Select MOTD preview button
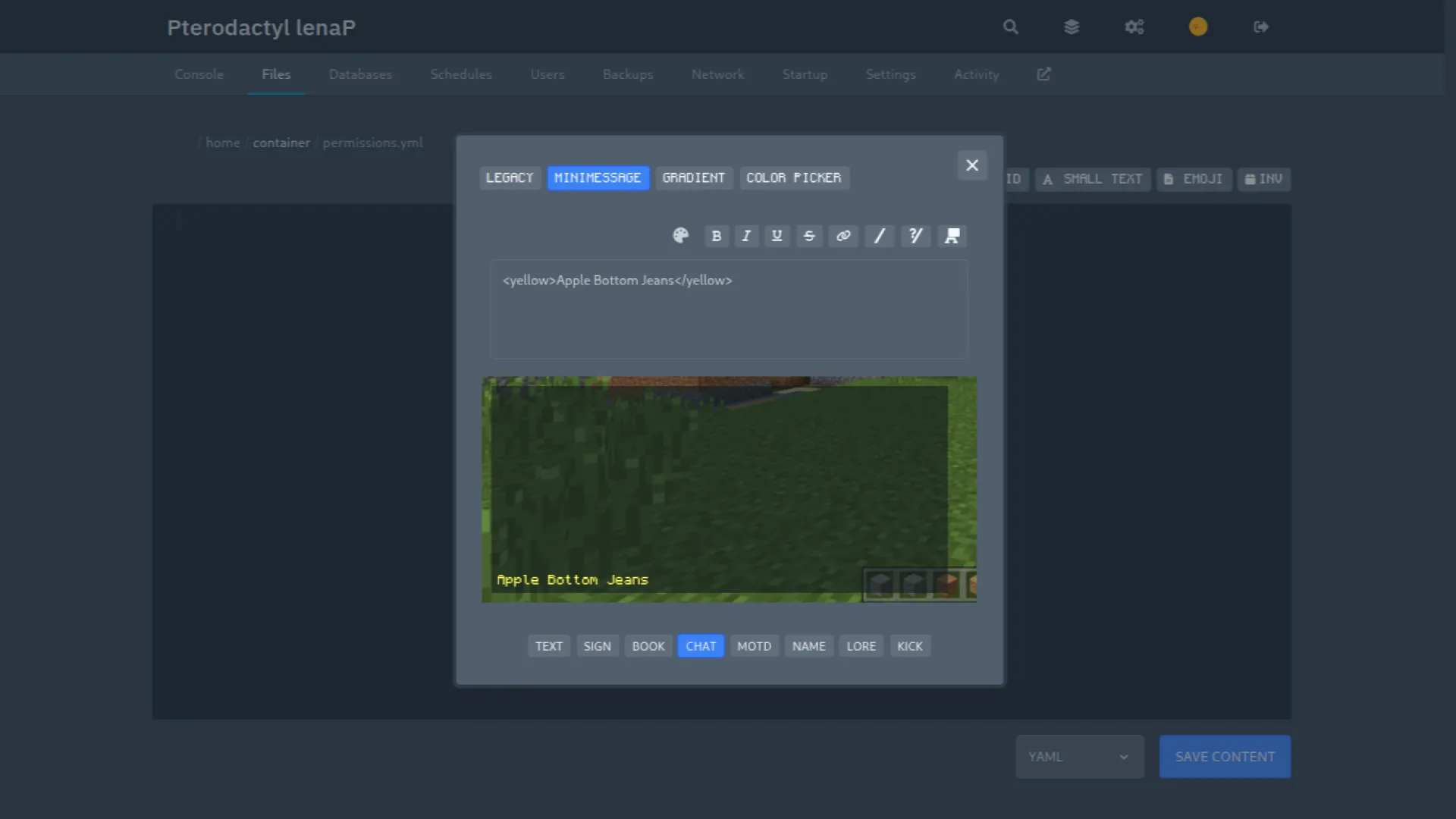 [754, 646]
